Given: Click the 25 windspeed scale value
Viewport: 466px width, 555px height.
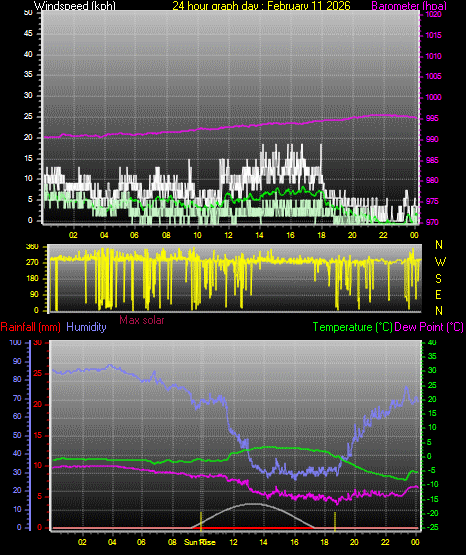Looking at the screenshot, I should [x=28, y=116].
